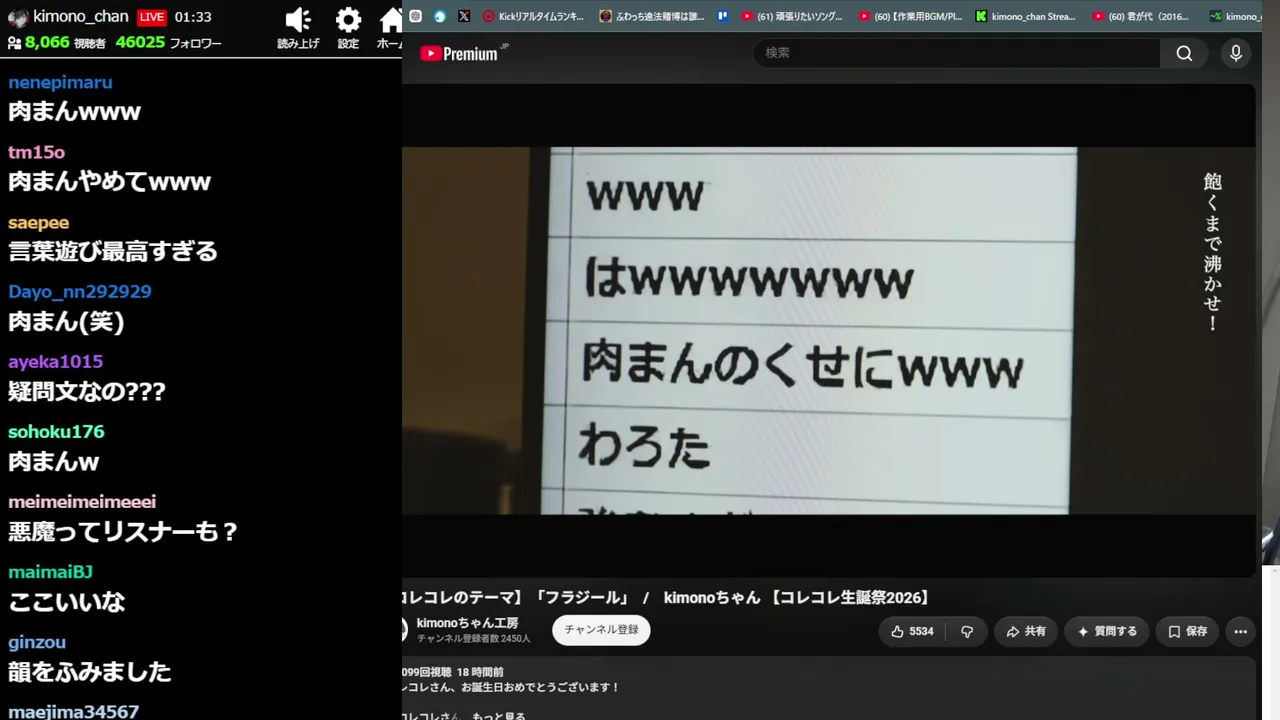The width and height of the screenshot is (1280, 720).
Task: Click the red LIVE badge
Action: (x=152, y=17)
